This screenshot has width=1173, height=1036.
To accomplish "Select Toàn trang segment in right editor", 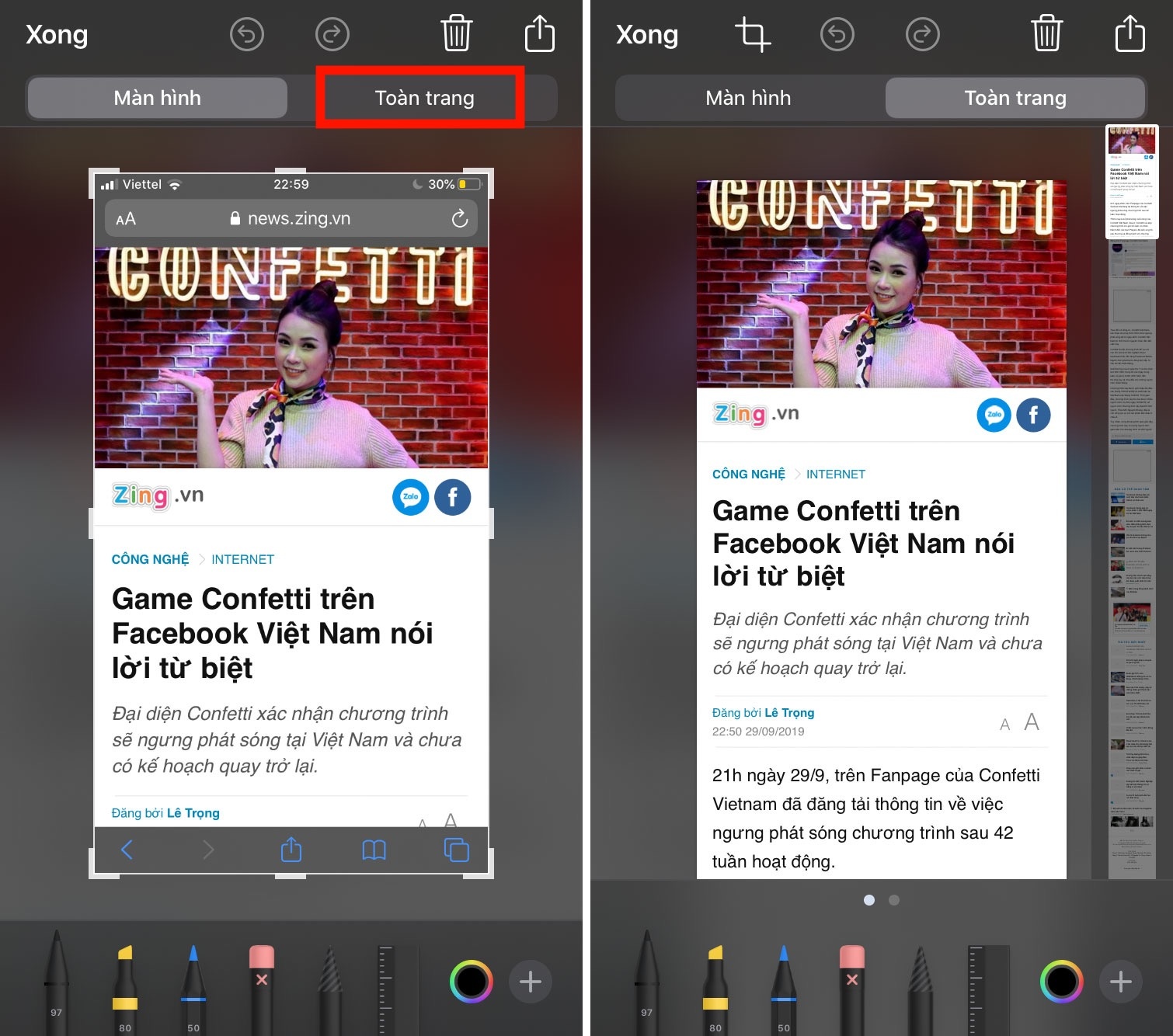I will click(x=1015, y=98).
